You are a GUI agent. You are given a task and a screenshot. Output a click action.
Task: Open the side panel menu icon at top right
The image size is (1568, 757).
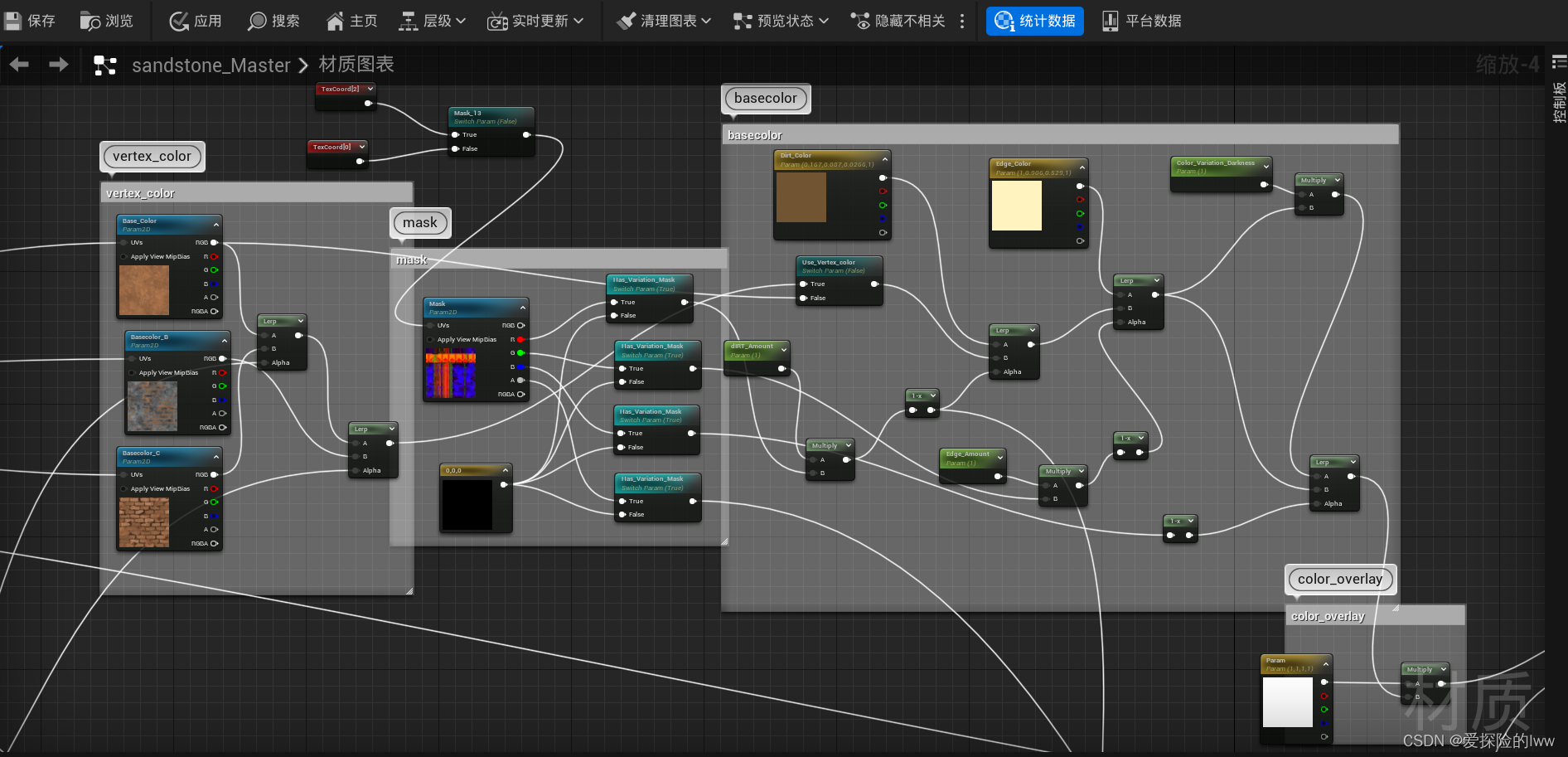click(1559, 62)
